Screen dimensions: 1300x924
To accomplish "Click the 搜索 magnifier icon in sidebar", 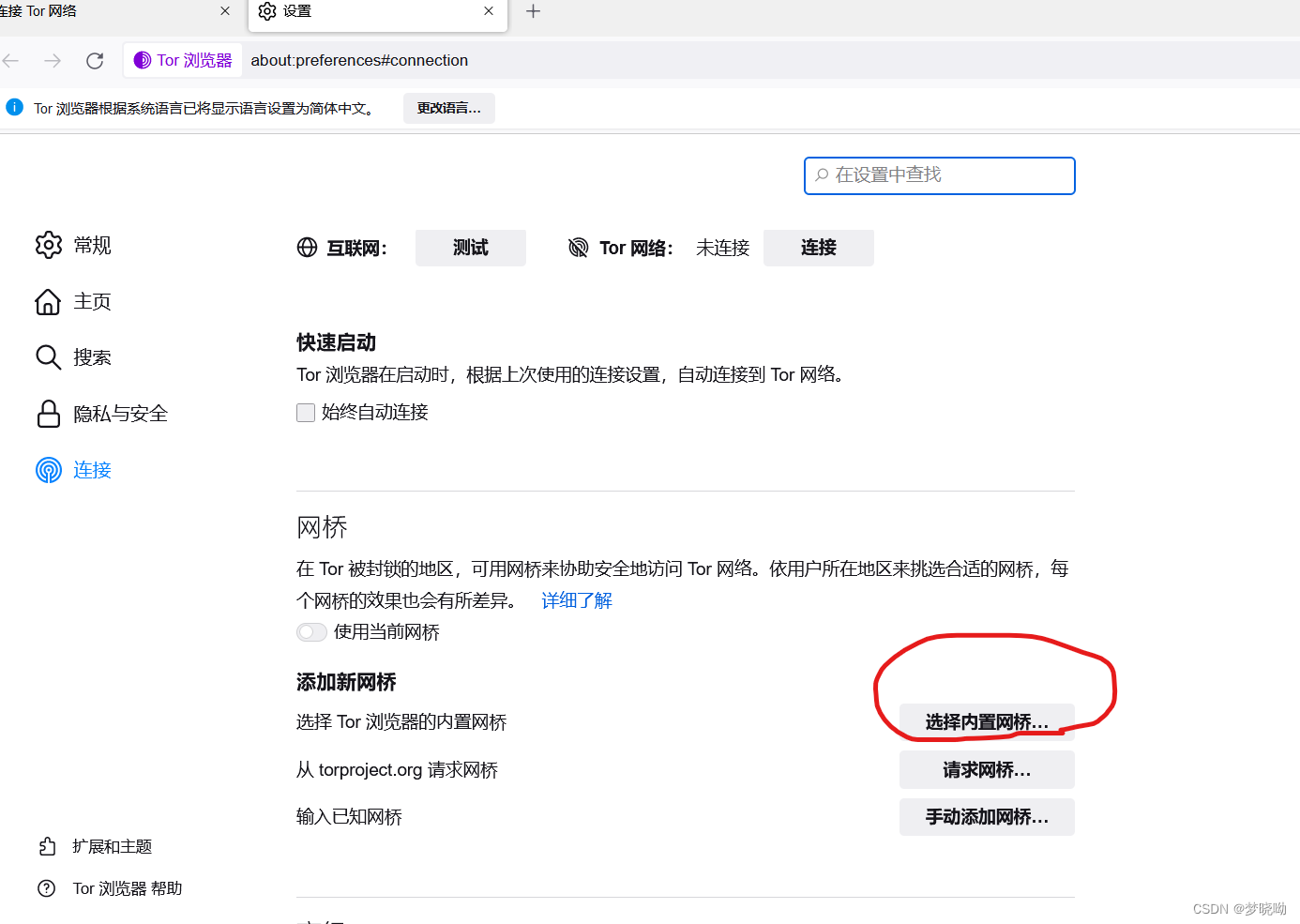I will [48, 356].
